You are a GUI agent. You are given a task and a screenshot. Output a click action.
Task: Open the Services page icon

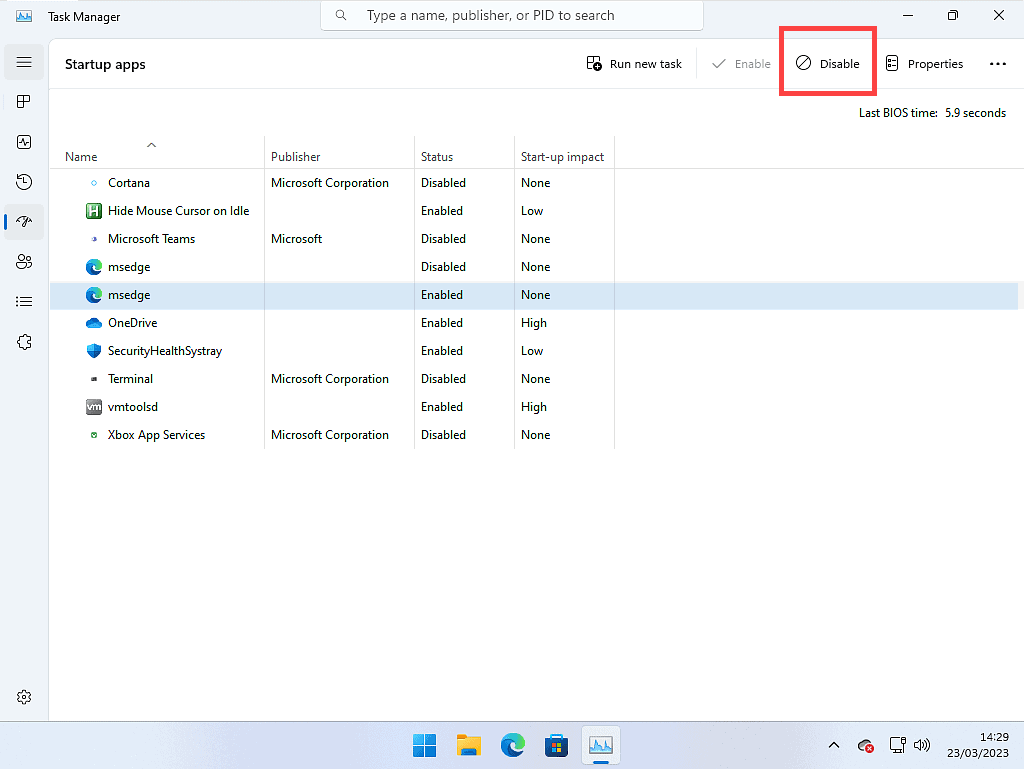tap(24, 342)
